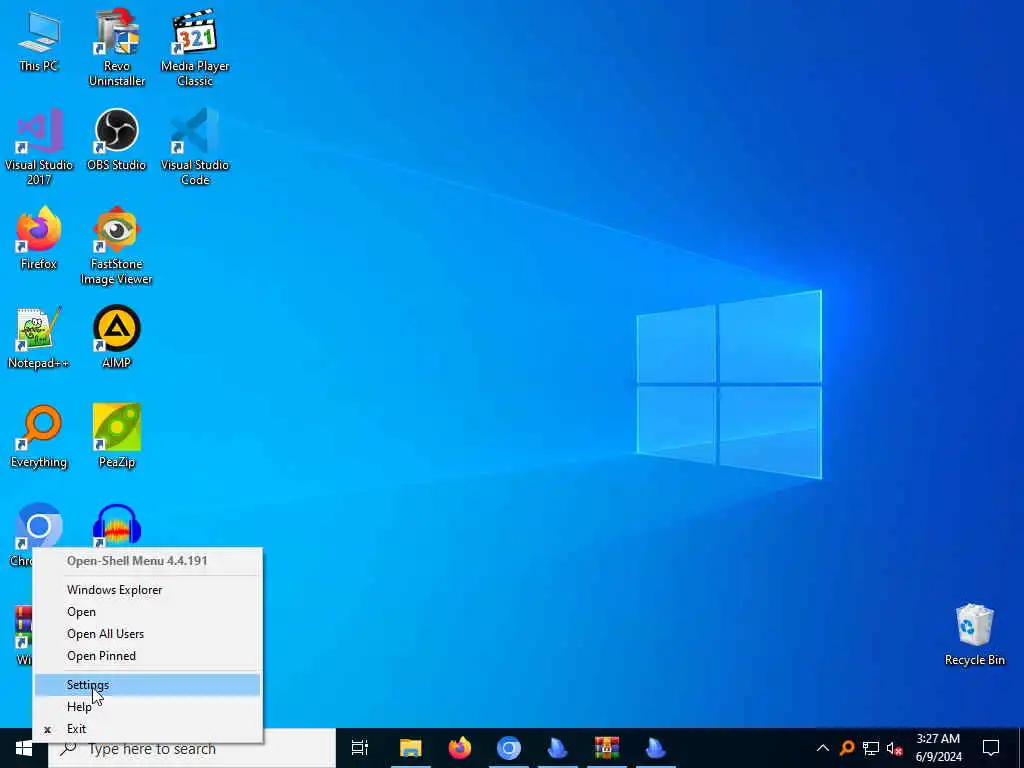This screenshot has height=768, width=1024.
Task: Open Help in the Open-Shell menu
Action: click(148, 707)
